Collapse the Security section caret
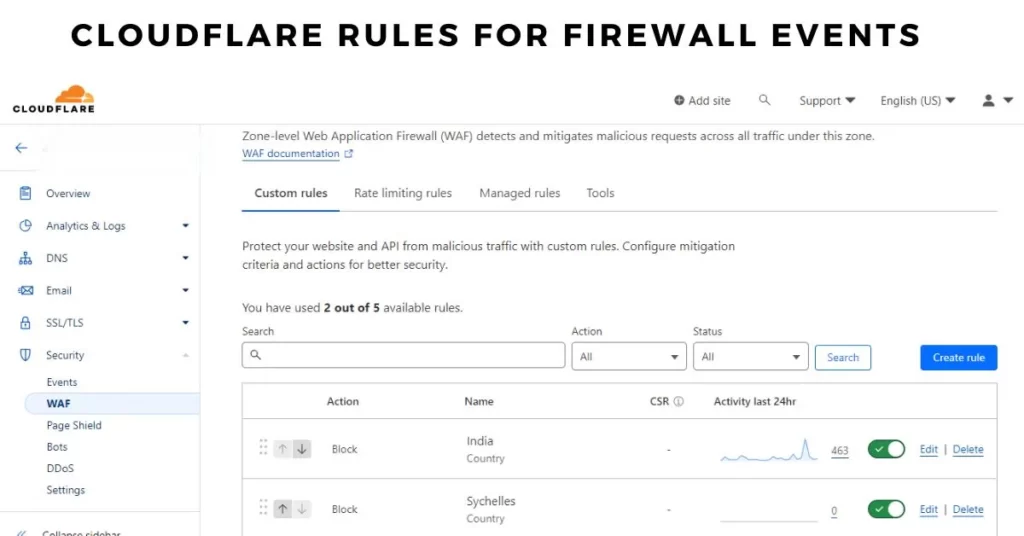 click(x=185, y=355)
